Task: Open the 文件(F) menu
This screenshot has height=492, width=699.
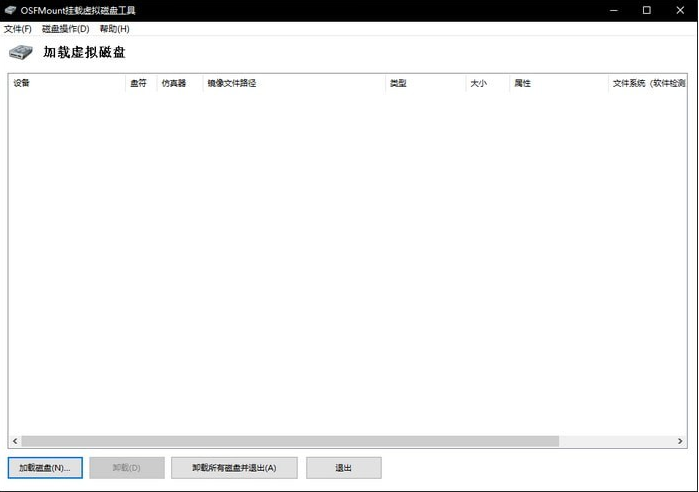Action: pos(18,29)
